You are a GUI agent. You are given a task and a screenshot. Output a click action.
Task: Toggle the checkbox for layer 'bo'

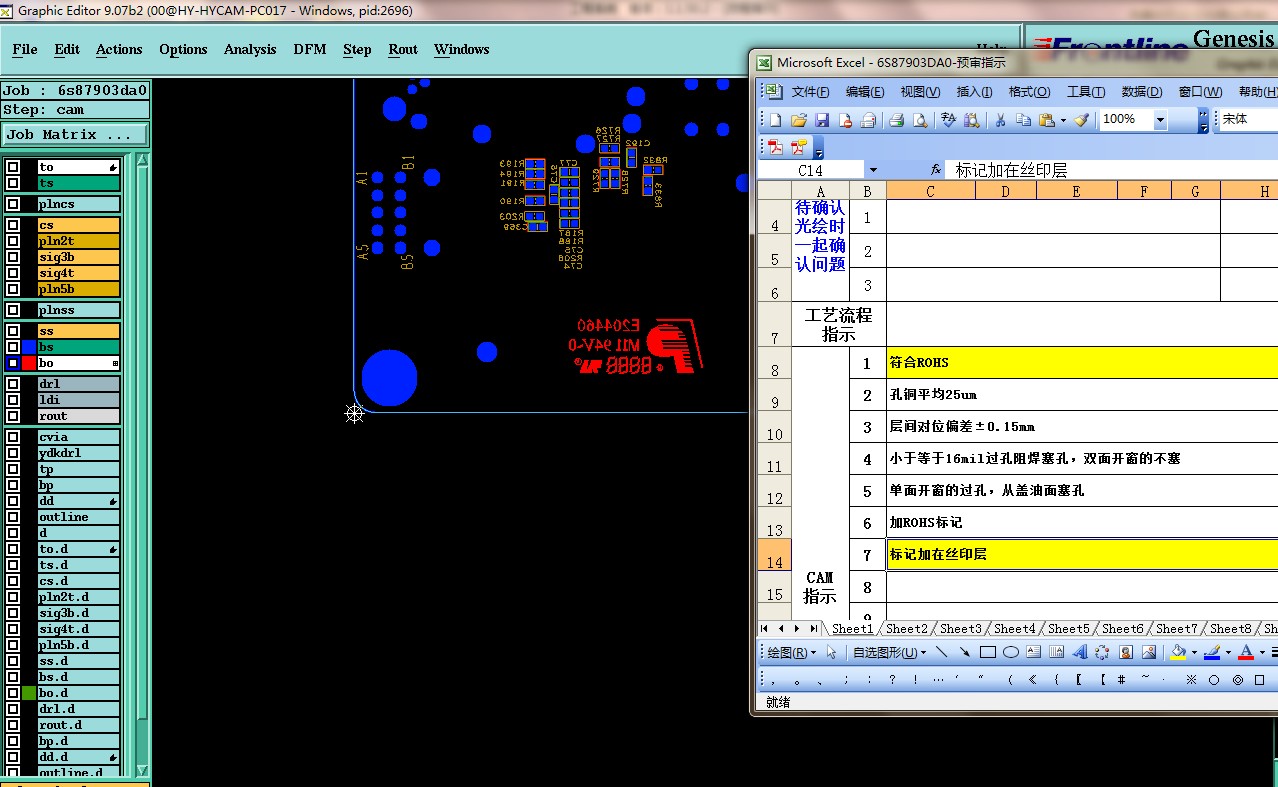13,363
